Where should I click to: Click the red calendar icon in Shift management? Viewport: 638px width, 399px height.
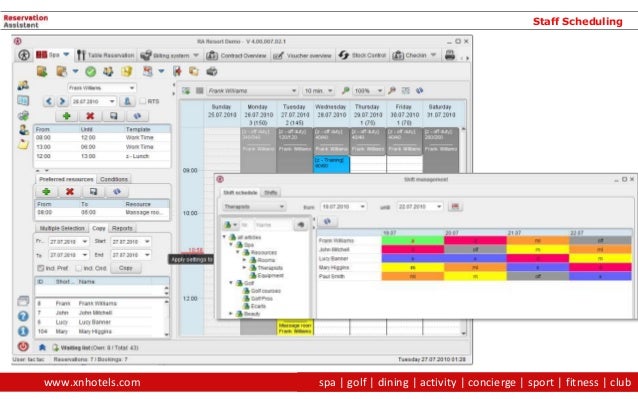tap(455, 207)
